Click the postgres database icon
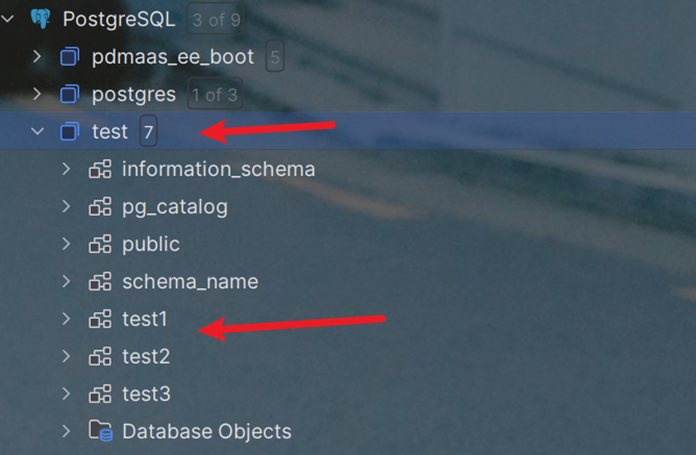Image resolution: width=696 pixels, height=455 pixels. click(x=69, y=95)
